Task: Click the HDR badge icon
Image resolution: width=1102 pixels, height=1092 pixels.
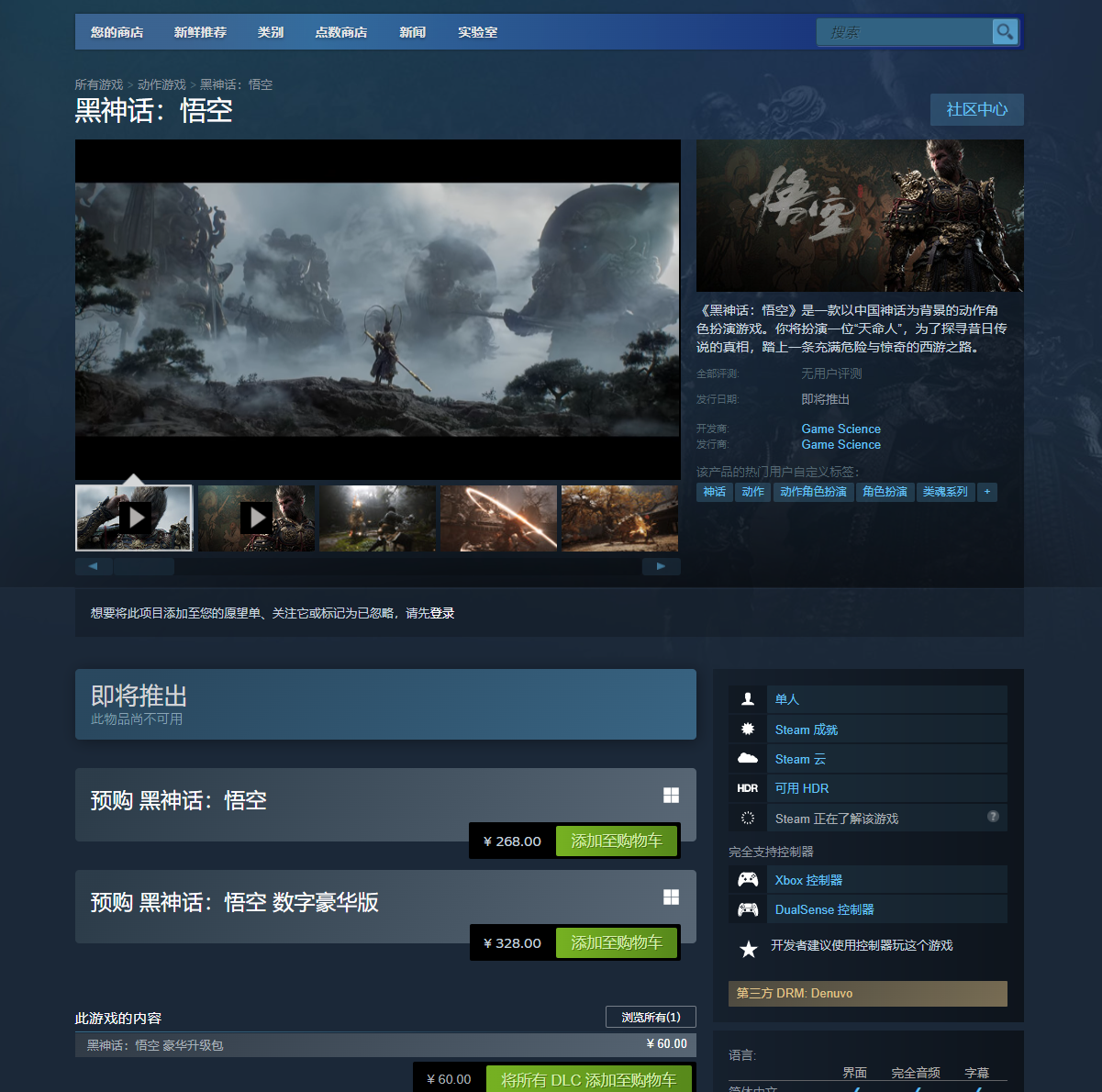Action: click(748, 788)
